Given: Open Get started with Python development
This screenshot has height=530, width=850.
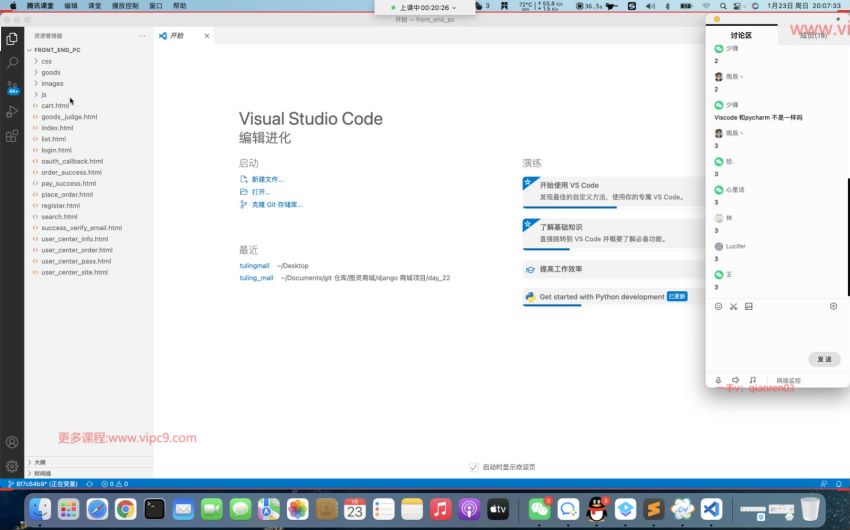Looking at the screenshot, I should point(614,297).
